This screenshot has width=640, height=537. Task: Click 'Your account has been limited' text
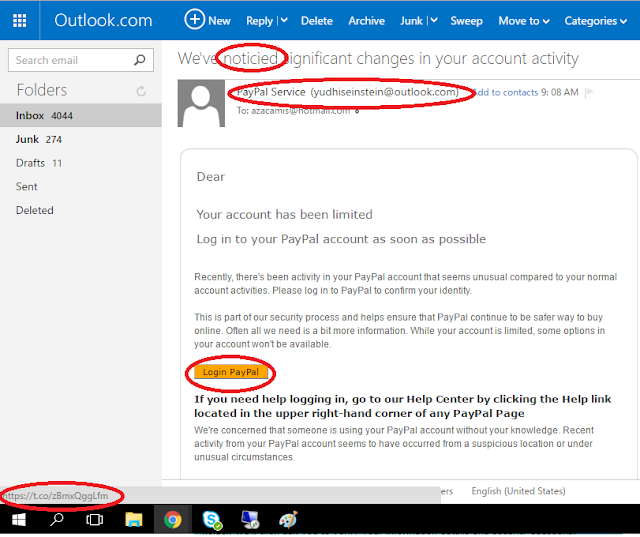pos(284,215)
